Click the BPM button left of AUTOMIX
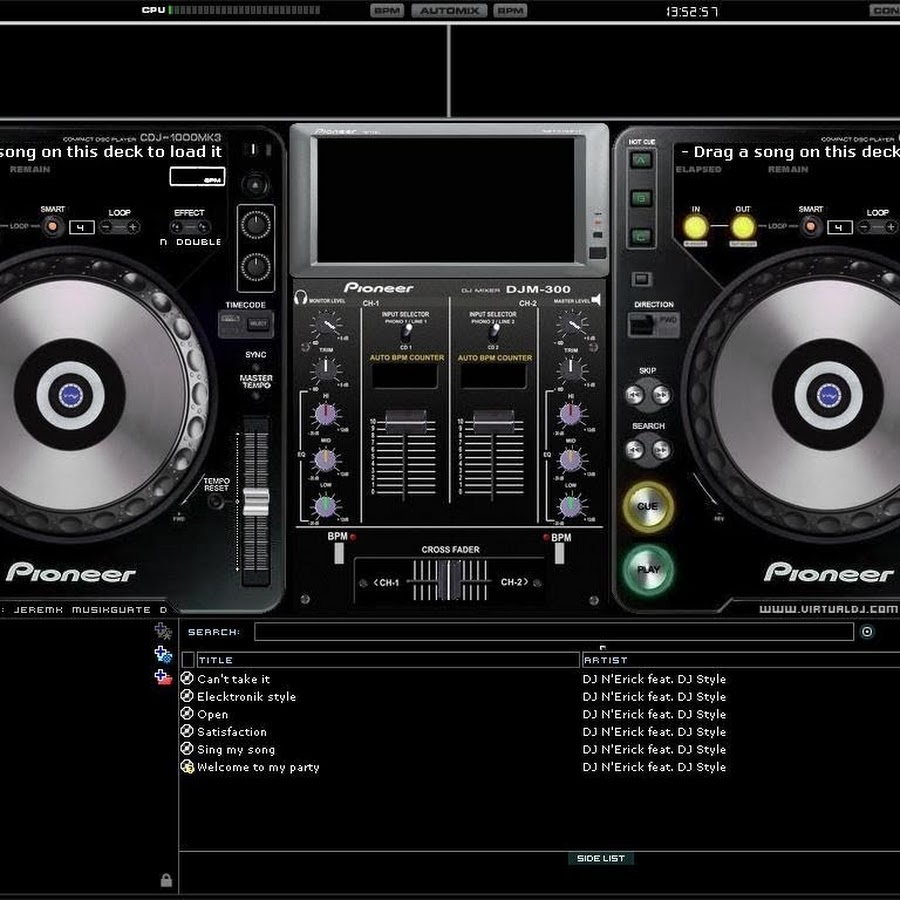 point(387,11)
